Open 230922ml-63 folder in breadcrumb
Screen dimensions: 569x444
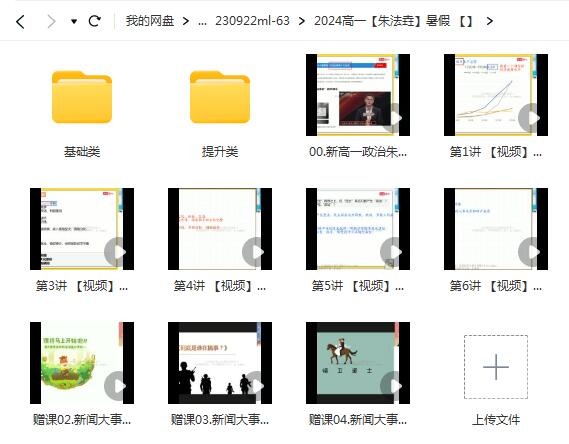252,21
